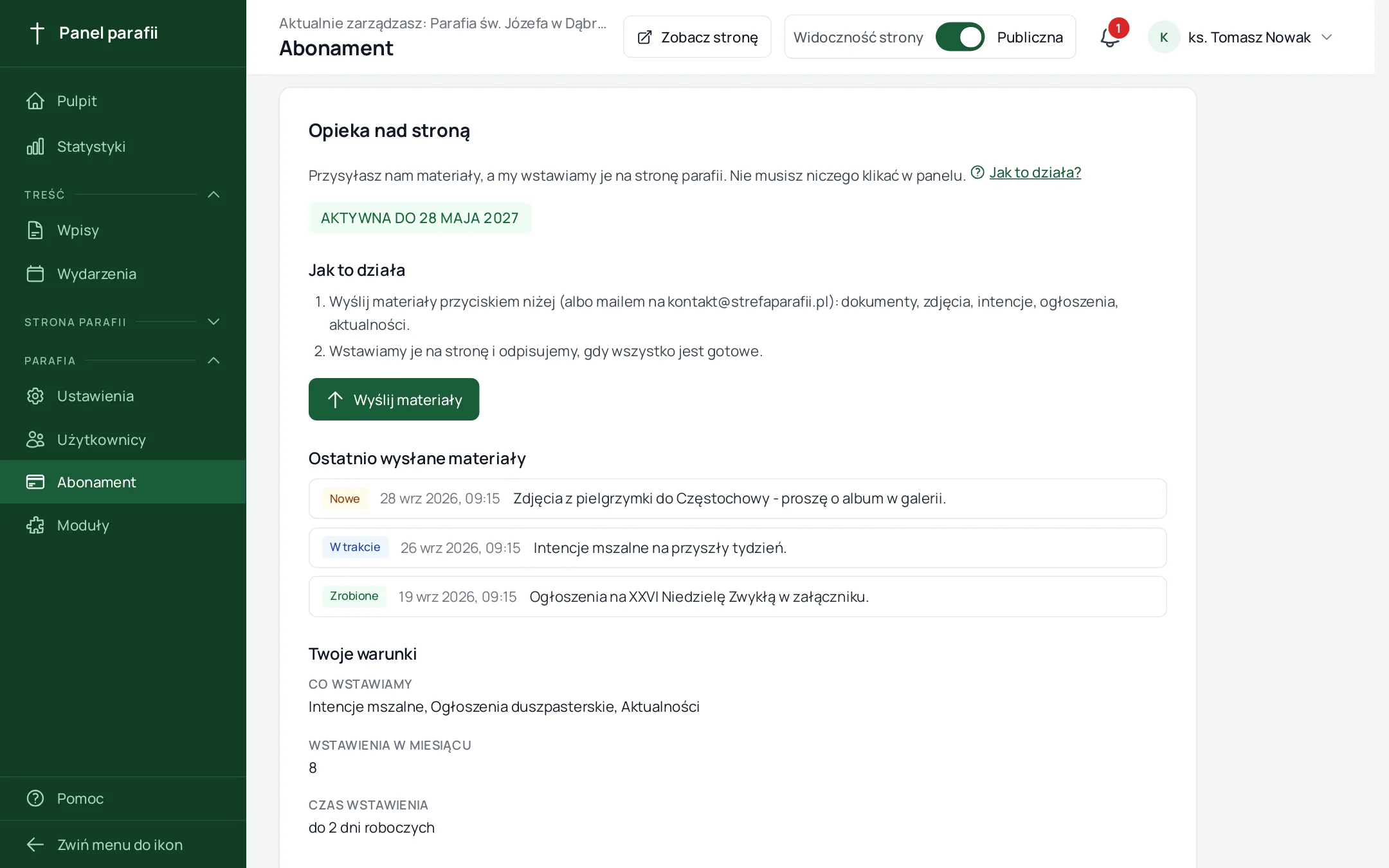Open the Zdjęcia z pielgrzymki submission row
1389x868 pixels.
click(x=737, y=498)
